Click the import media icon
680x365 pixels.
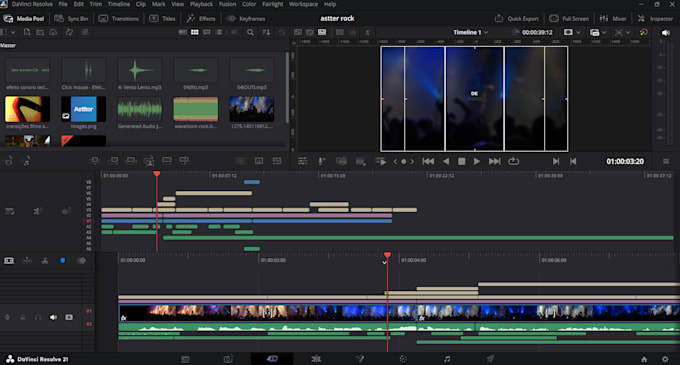(27, 33)
